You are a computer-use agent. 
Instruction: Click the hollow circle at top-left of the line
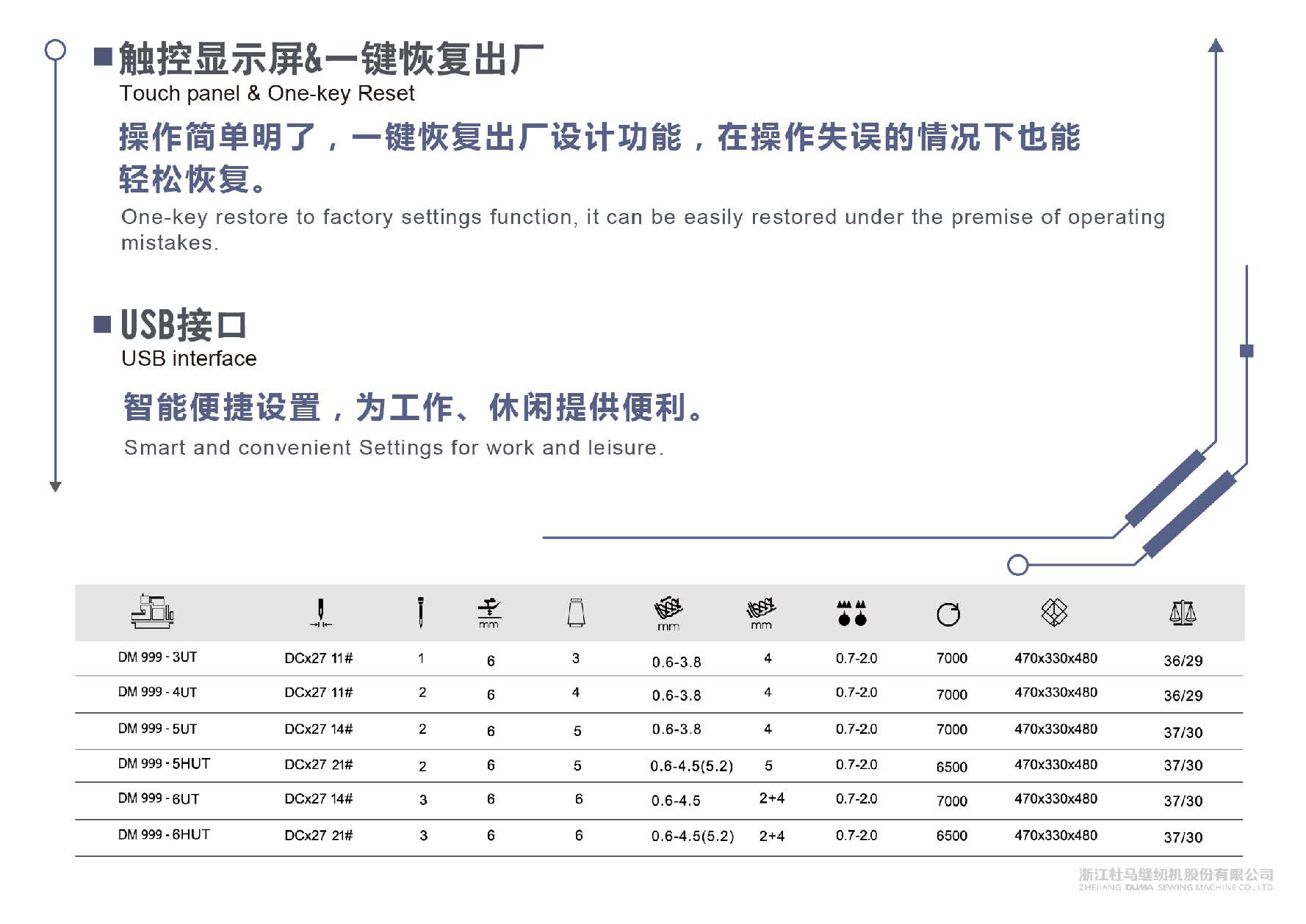55,50
